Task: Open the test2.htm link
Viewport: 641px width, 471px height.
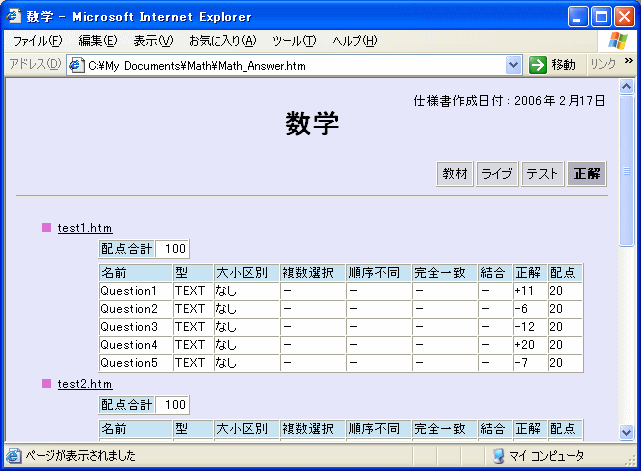Action: click(85, 384)
